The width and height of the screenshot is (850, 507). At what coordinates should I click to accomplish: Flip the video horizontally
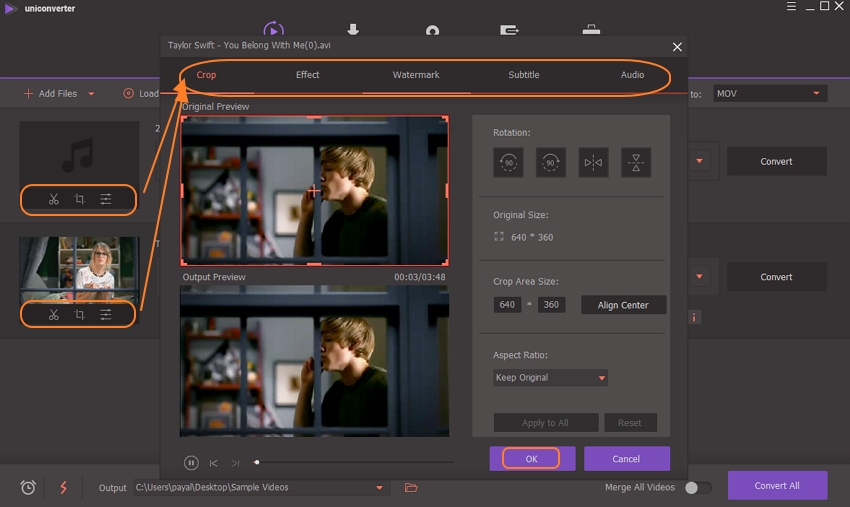tap(593, 162)
